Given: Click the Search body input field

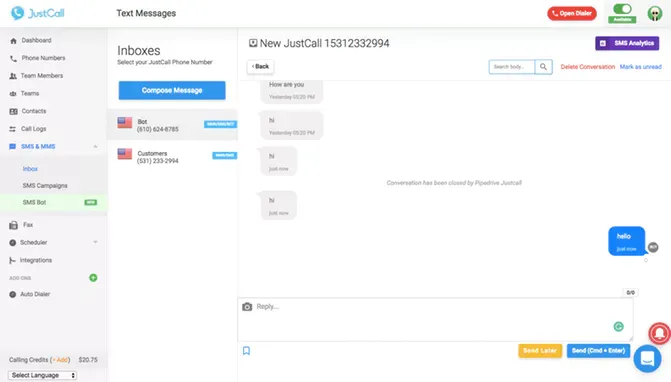Looking at the screenshot, I should [512, 67].
